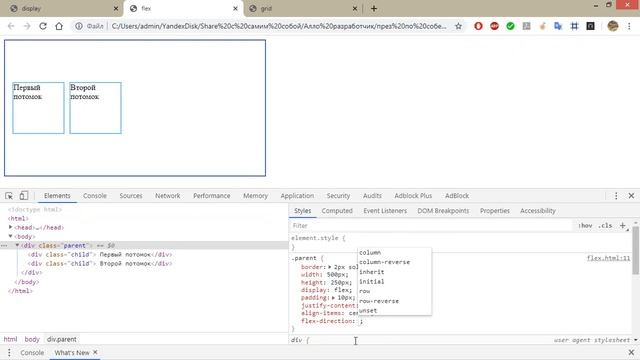Close the bottom drawer
Image resolution: width=640 pixels, height=360 pixels.
coord(631,352)
